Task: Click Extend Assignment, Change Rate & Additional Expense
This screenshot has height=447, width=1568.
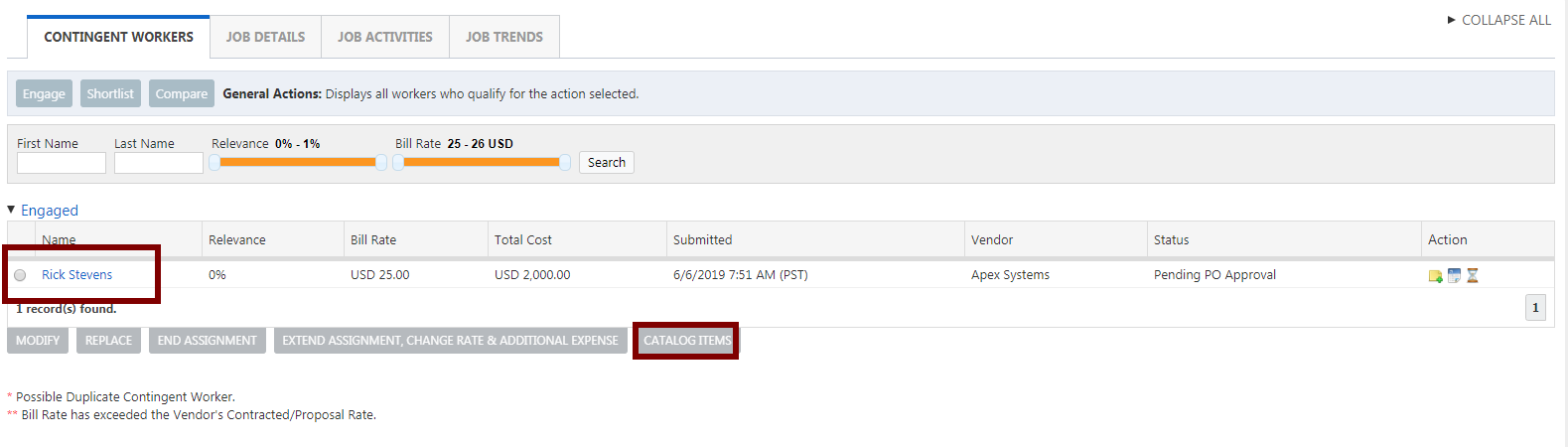Action: pos(450,341)
